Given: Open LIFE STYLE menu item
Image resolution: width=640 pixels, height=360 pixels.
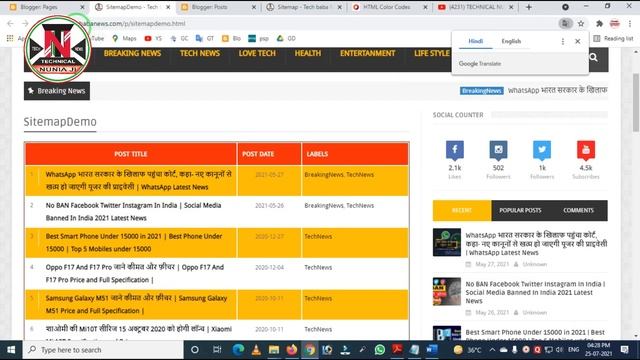Looking at the screenshot, I should click(431, 53).
